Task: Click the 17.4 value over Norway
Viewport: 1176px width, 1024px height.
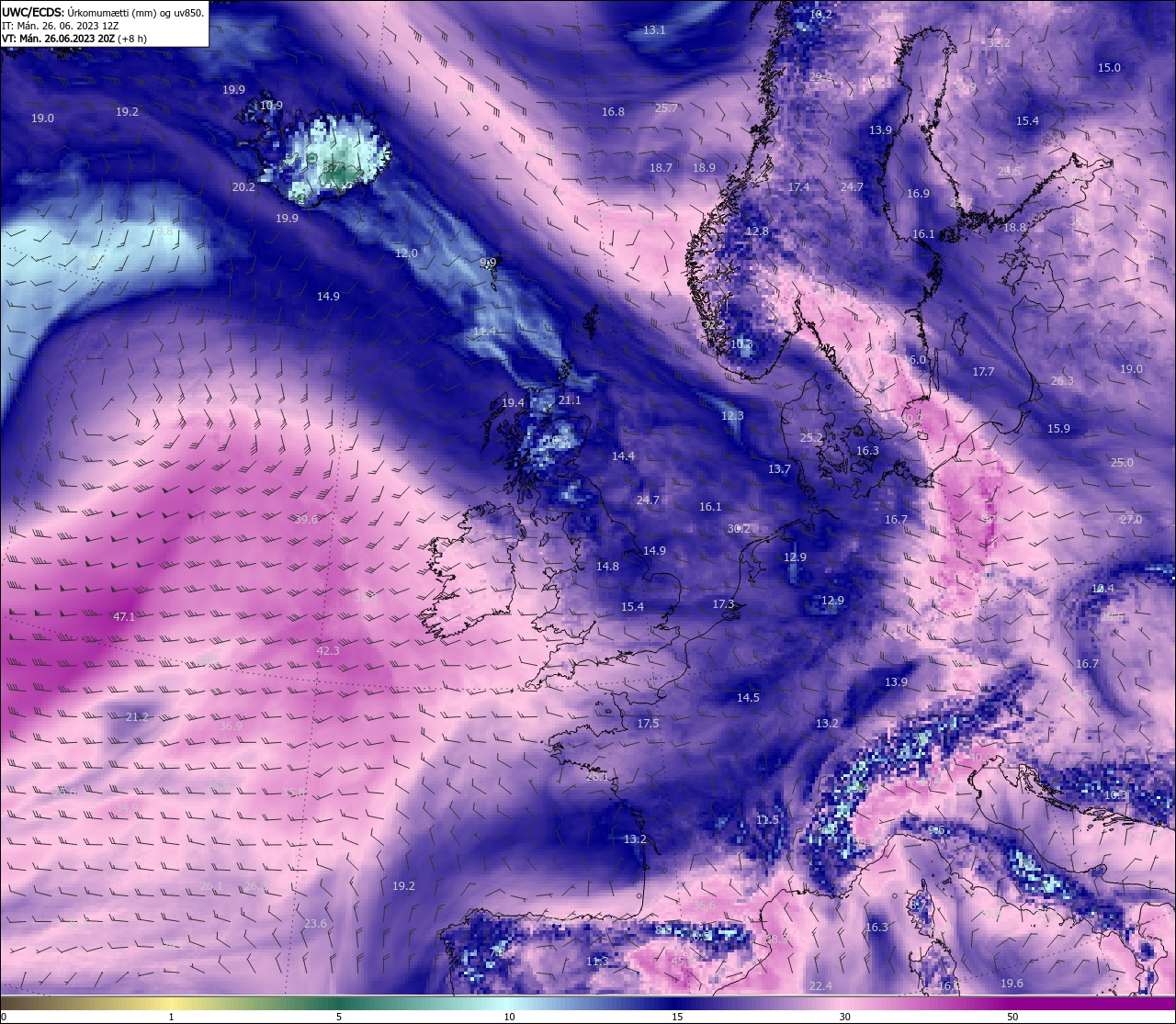Action: click(798, 187)
